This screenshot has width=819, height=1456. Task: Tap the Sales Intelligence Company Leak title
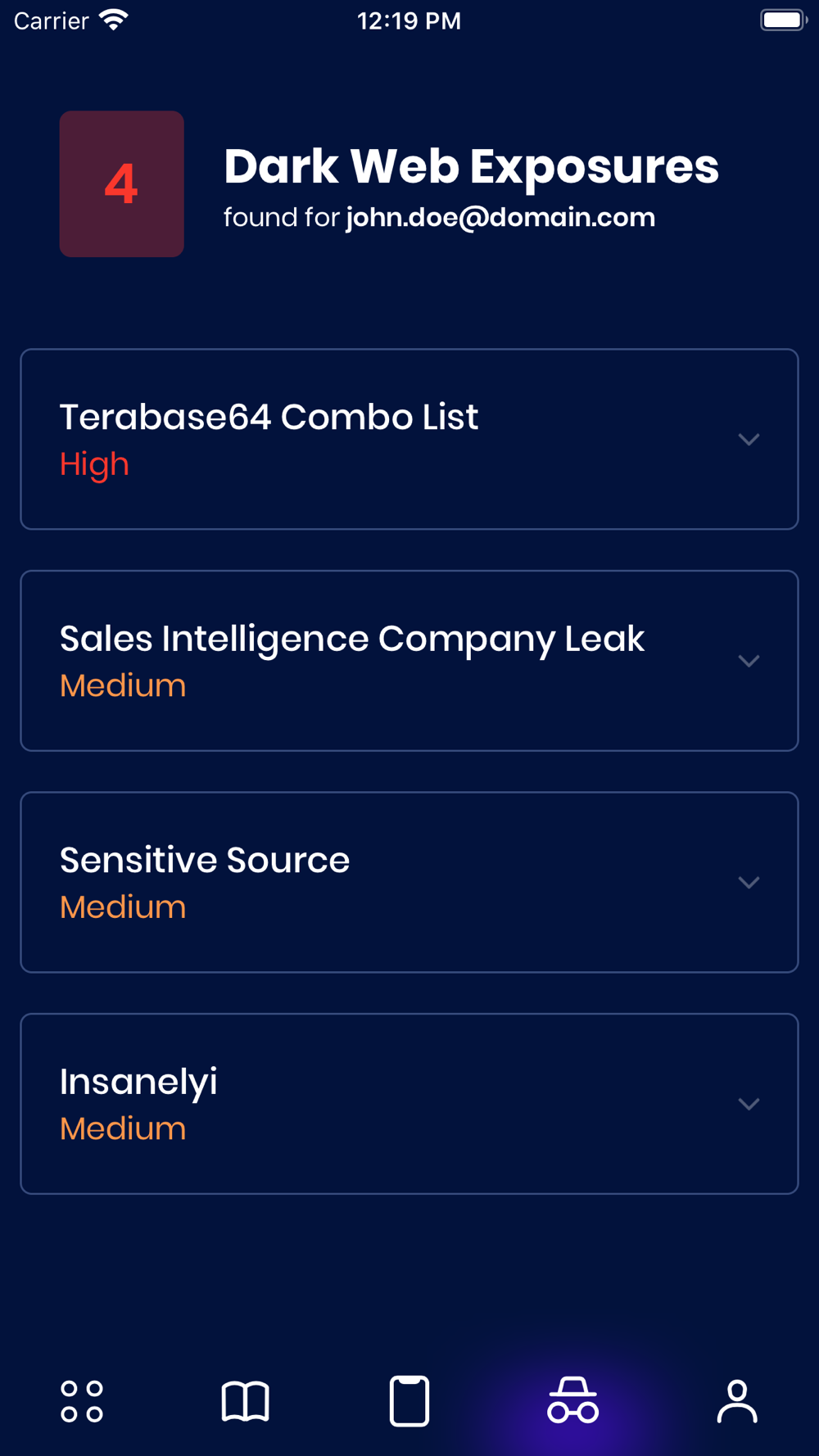(x=352, y=639)
